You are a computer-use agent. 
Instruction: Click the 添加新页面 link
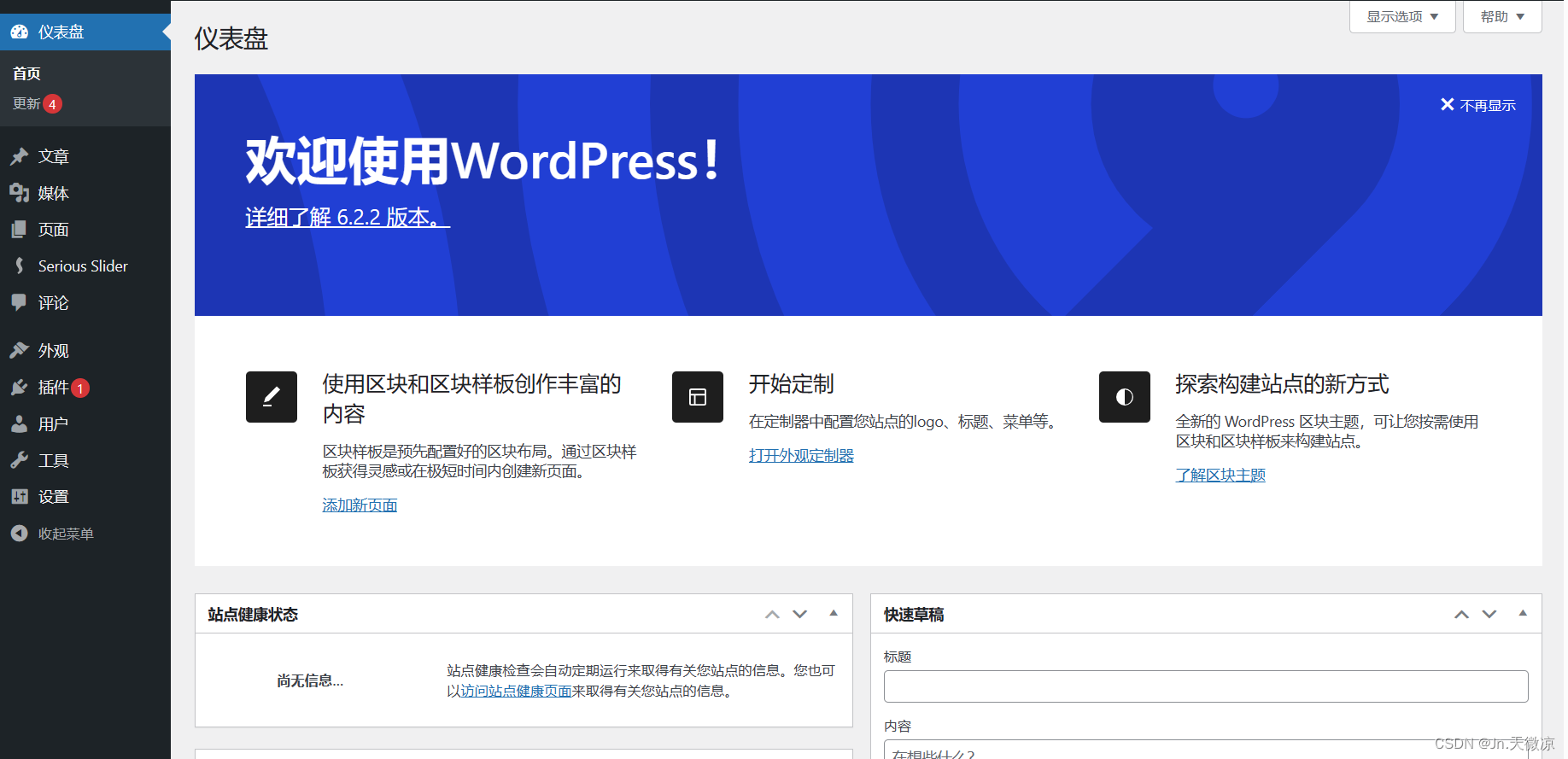pos(360,505)
